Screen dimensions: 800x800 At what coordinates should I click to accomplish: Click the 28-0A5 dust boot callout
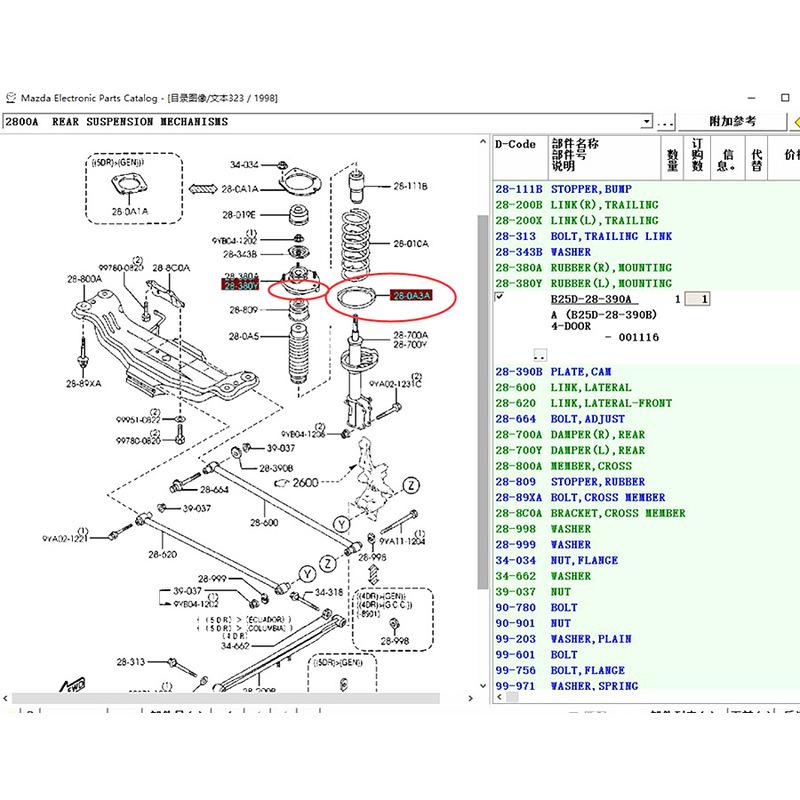click(243, 336)
